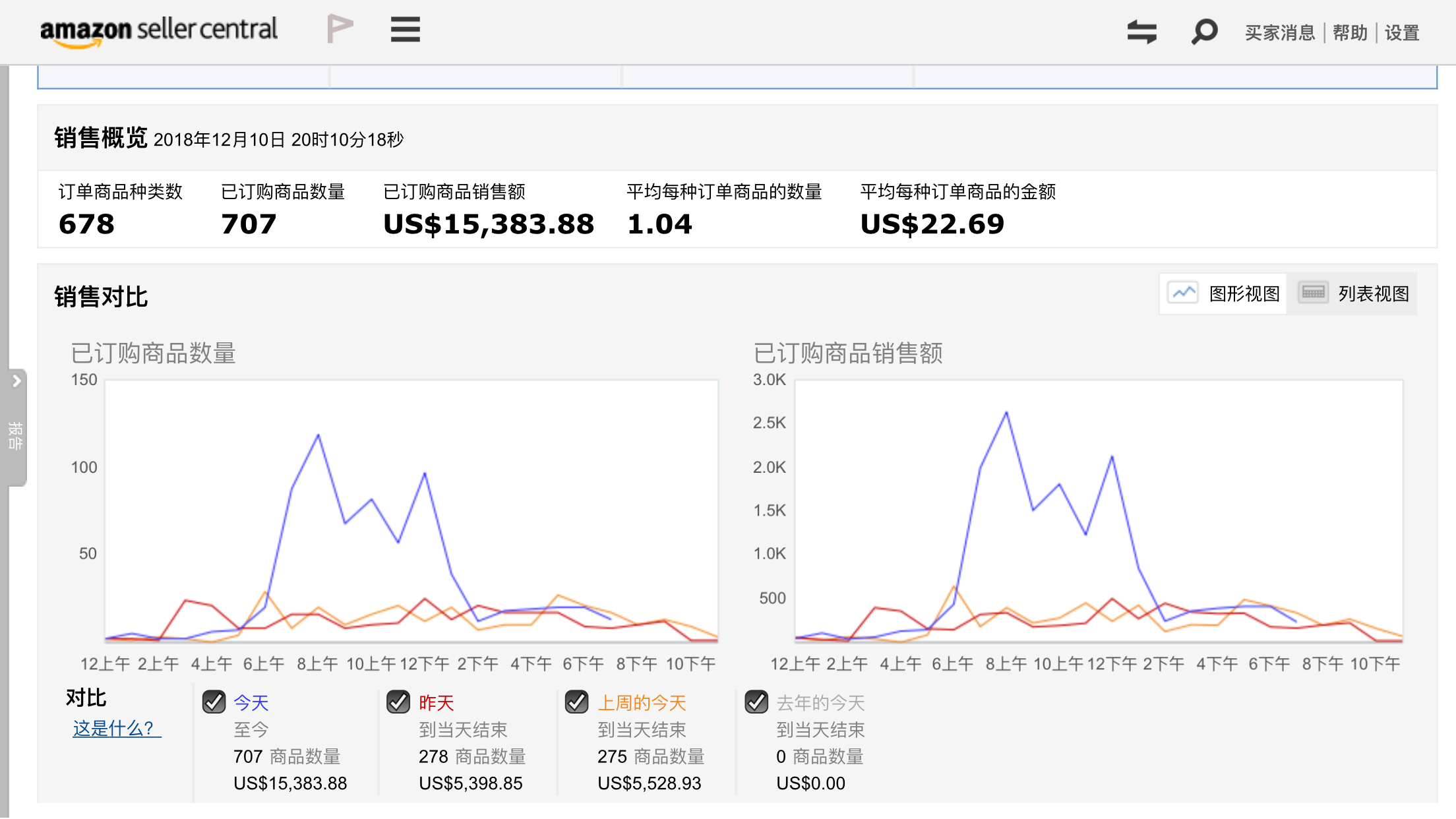Switch to 图形视图 graph view
Image resolution: width=1456 pixels, height=819 pixels.
click(x=1223, y=293)
